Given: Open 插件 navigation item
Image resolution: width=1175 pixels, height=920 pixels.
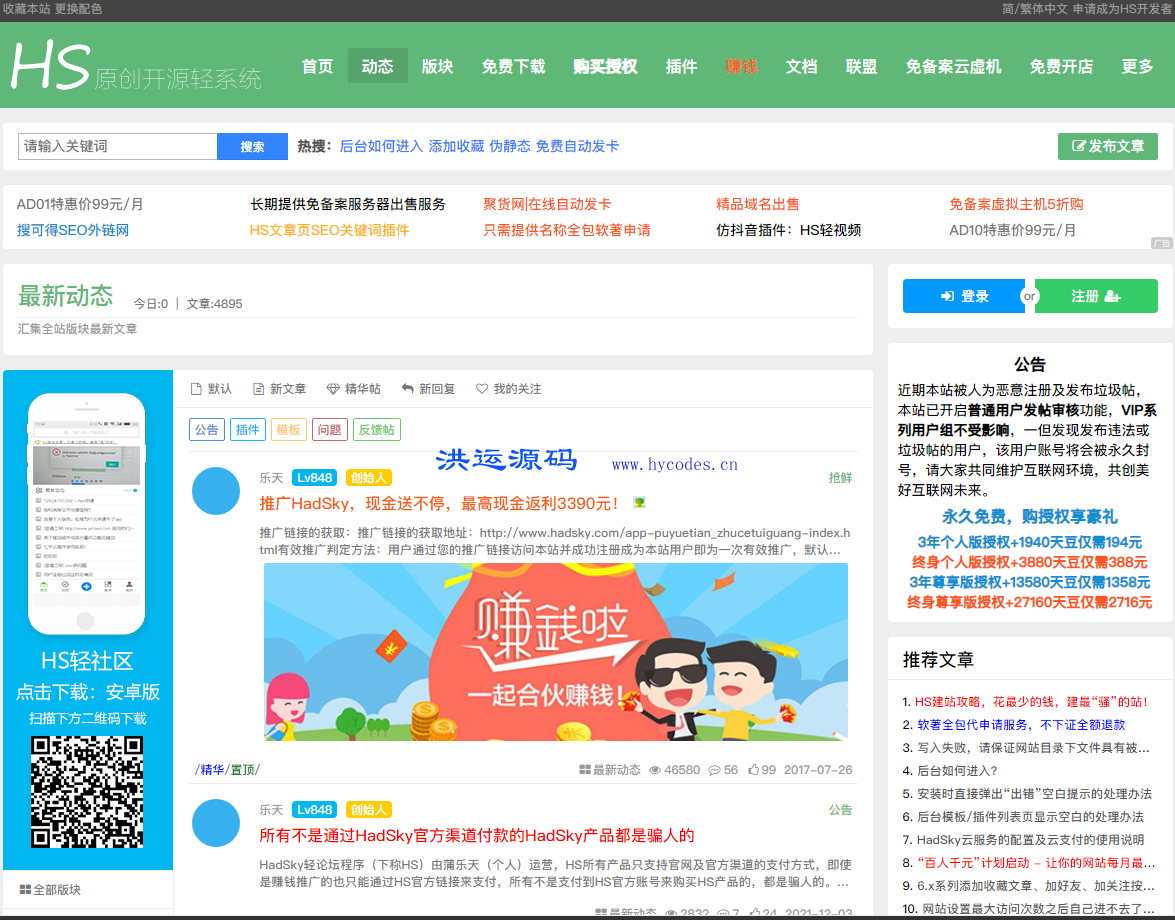Looking at the screenshot, I should (x=681, y=66).
